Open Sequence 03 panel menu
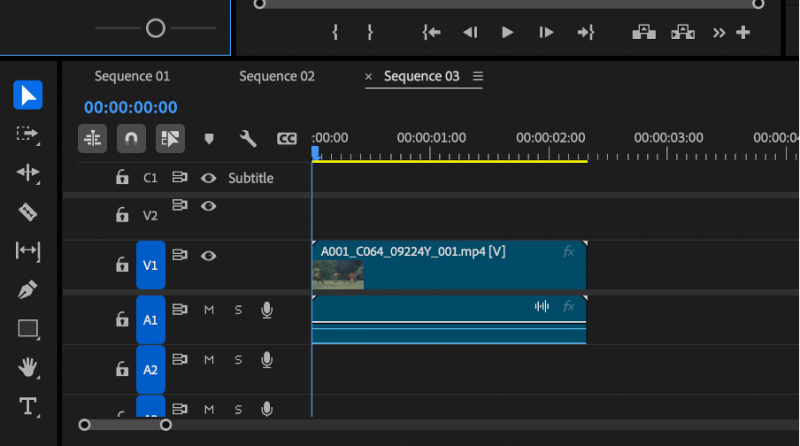Viewport: 800px width, 446px height. [x=478, y=76]
